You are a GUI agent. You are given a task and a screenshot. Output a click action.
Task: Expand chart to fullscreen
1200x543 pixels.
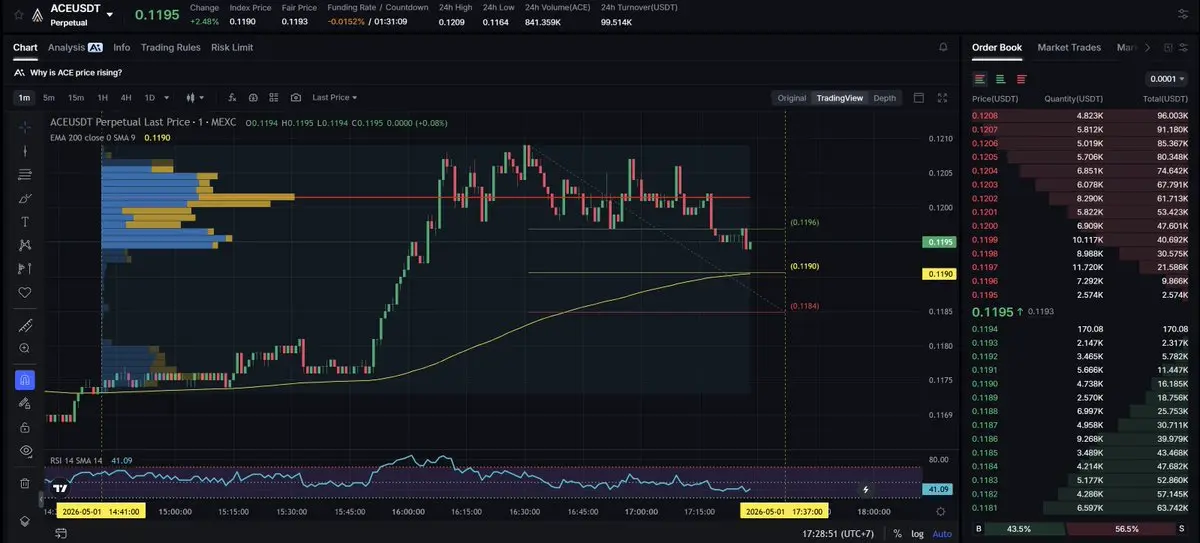point(941,97)
